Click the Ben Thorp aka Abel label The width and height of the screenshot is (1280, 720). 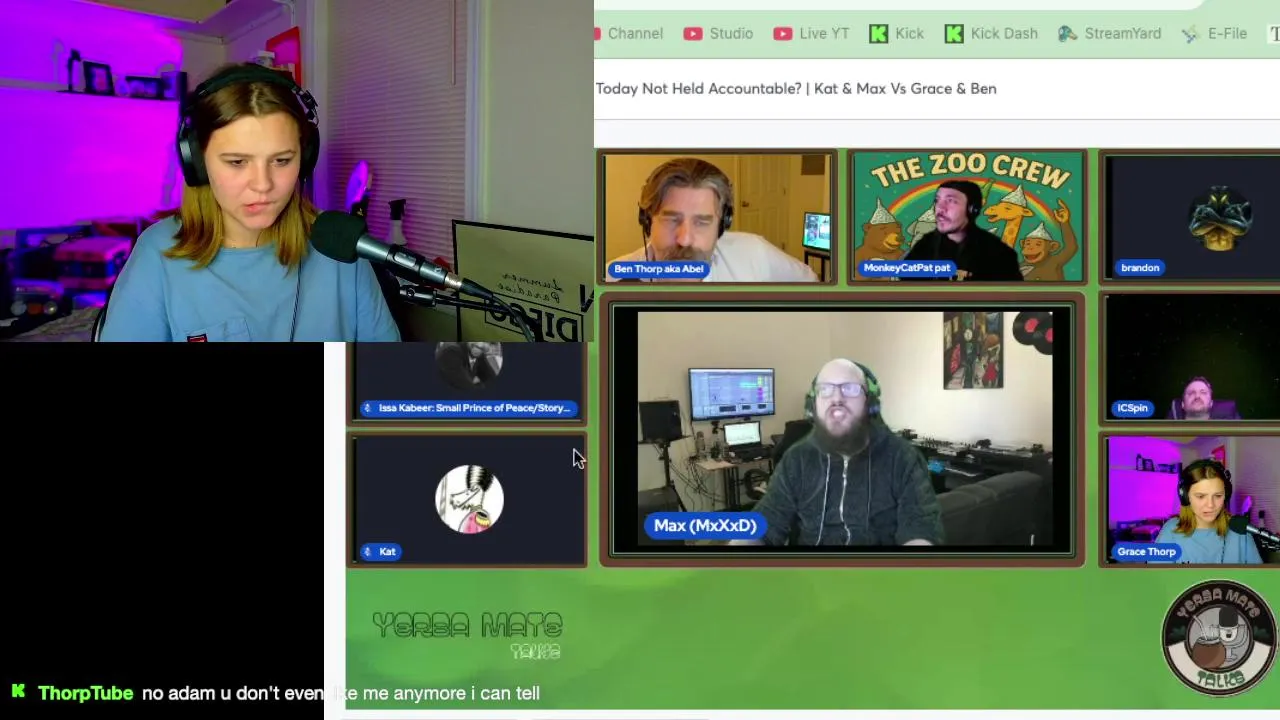659,268
